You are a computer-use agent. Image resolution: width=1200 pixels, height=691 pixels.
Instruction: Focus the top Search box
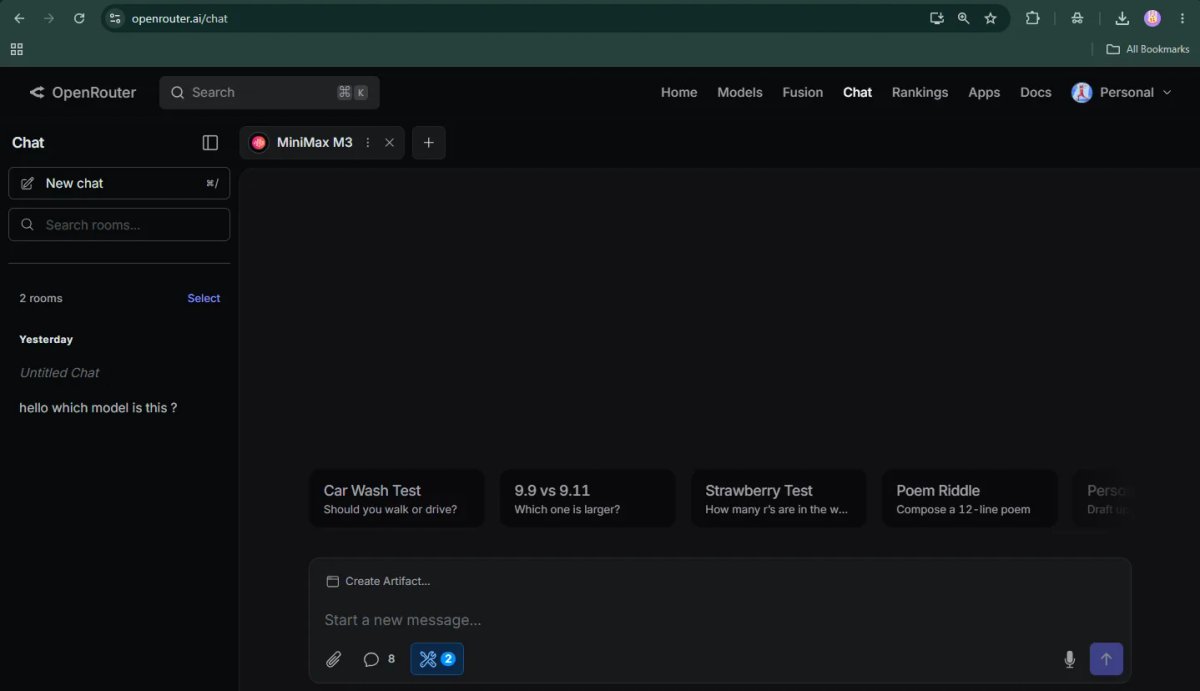pyautogui.click(x=269, y=92)
